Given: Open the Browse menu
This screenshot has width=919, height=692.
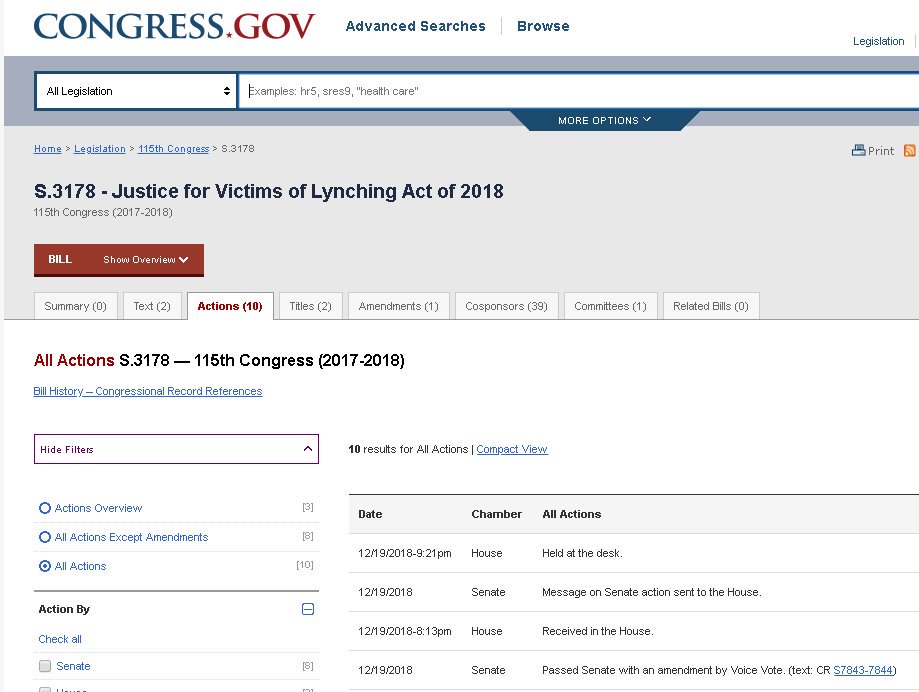Looking at the screenshot, I should coord(543,26).
